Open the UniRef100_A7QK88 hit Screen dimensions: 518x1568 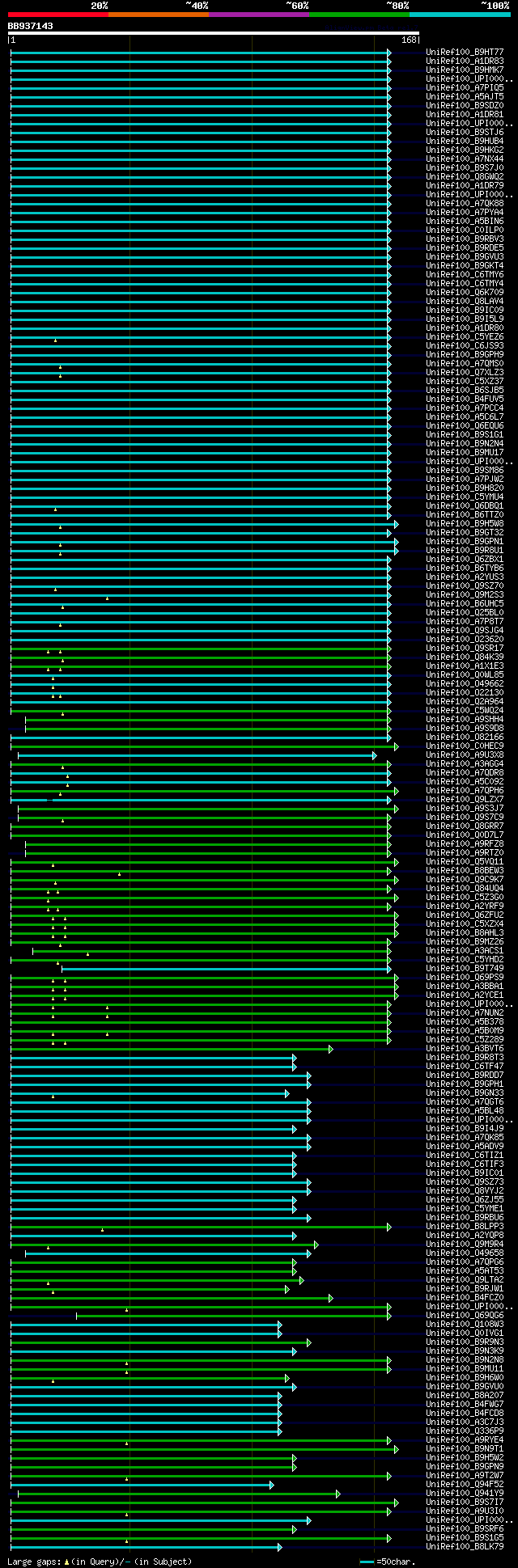[x=465, y=204]
